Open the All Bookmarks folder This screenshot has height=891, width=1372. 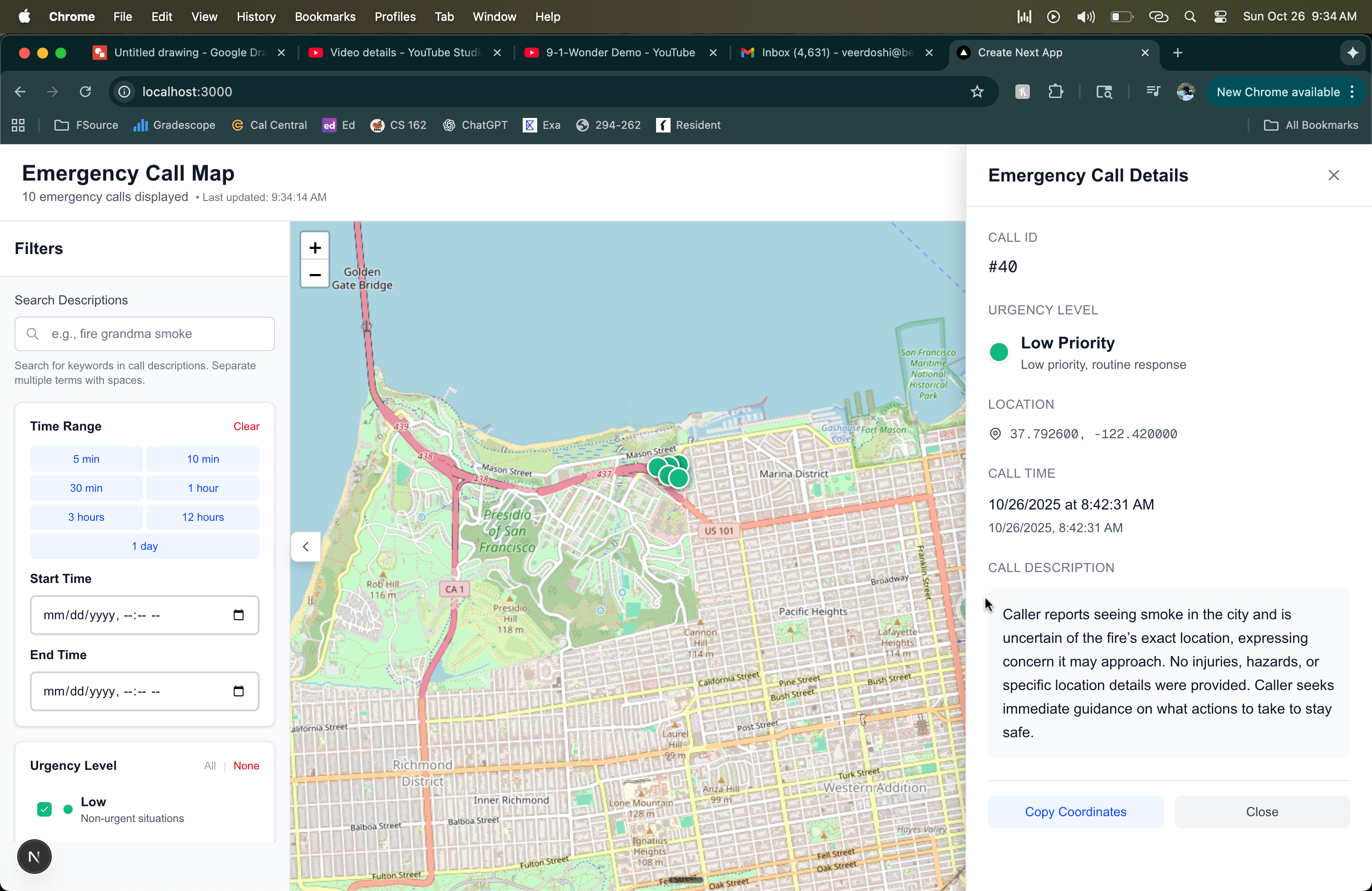point(1311,125)
